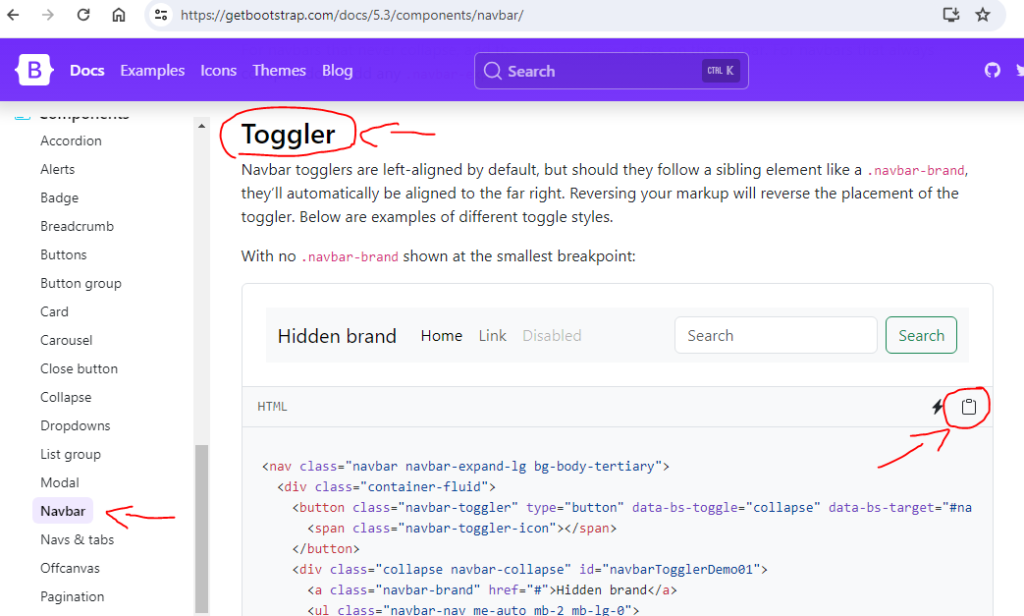Switch to the Themes header item
The width and height of the screenshot is (1024, 616).
[x=279, y=70]
